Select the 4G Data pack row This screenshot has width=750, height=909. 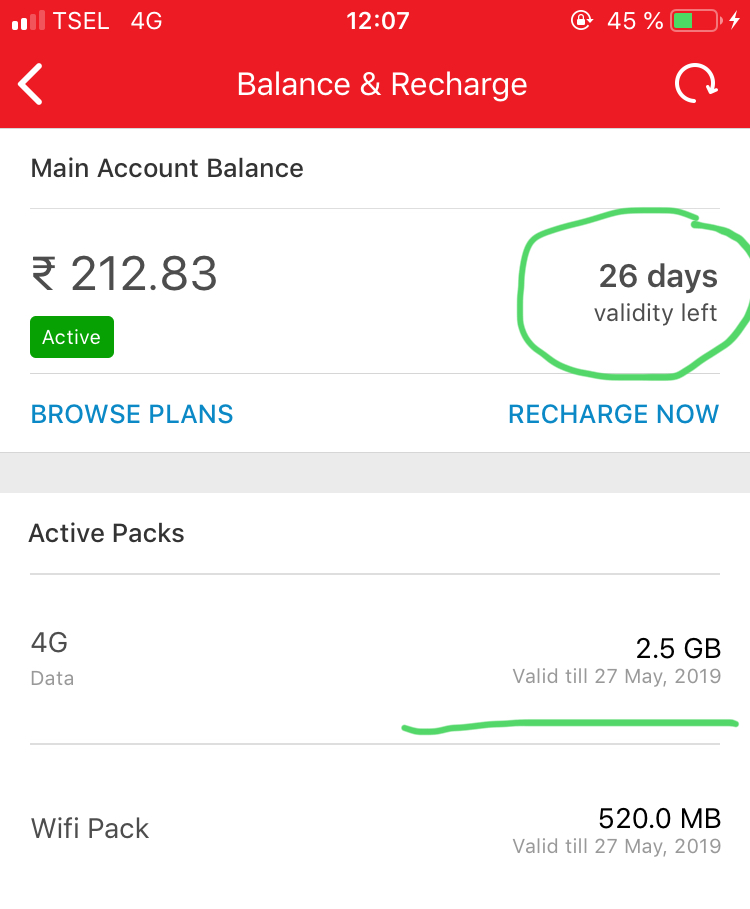[x=374, y=659]
